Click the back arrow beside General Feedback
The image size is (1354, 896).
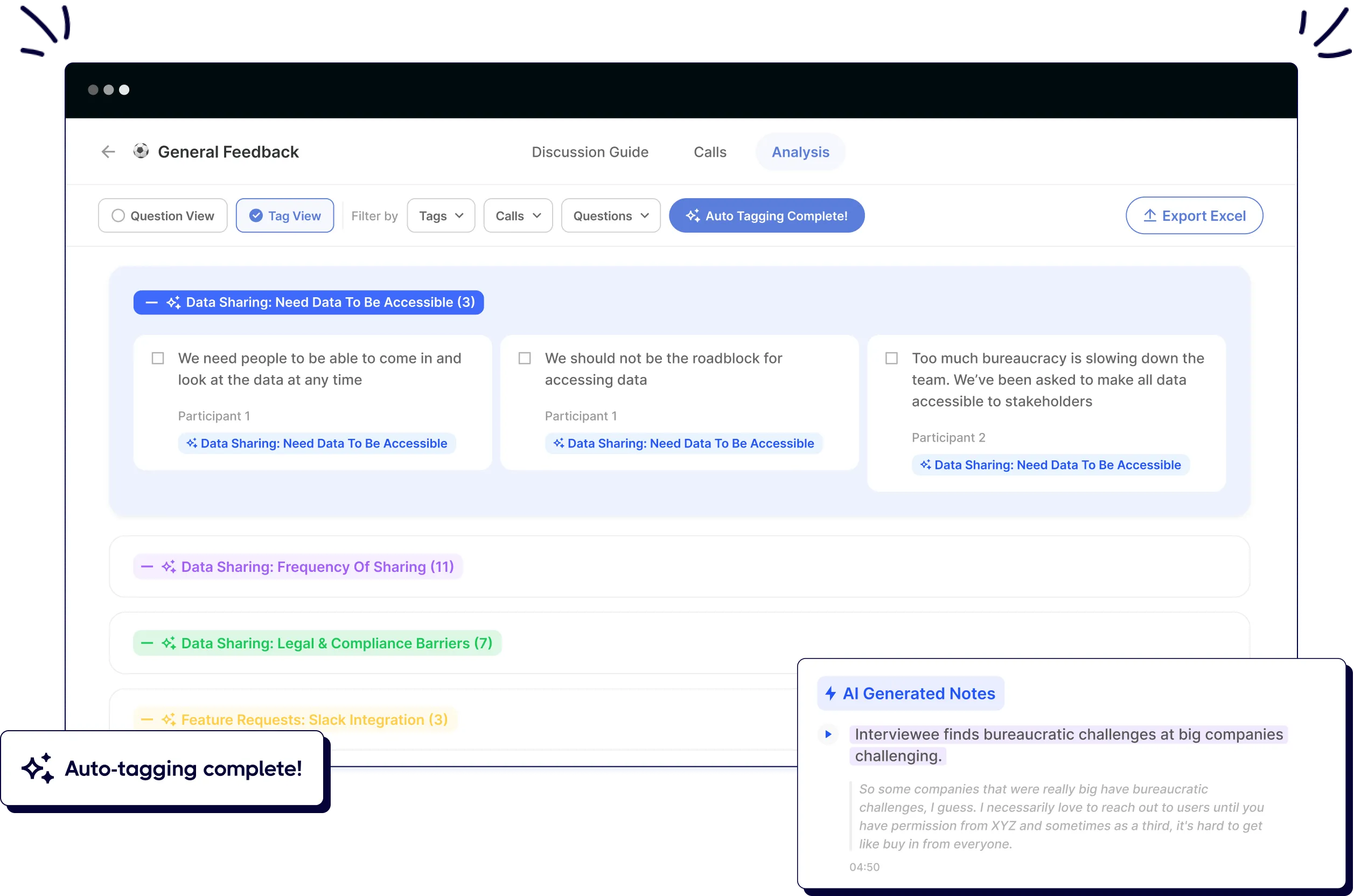(108, 152)
